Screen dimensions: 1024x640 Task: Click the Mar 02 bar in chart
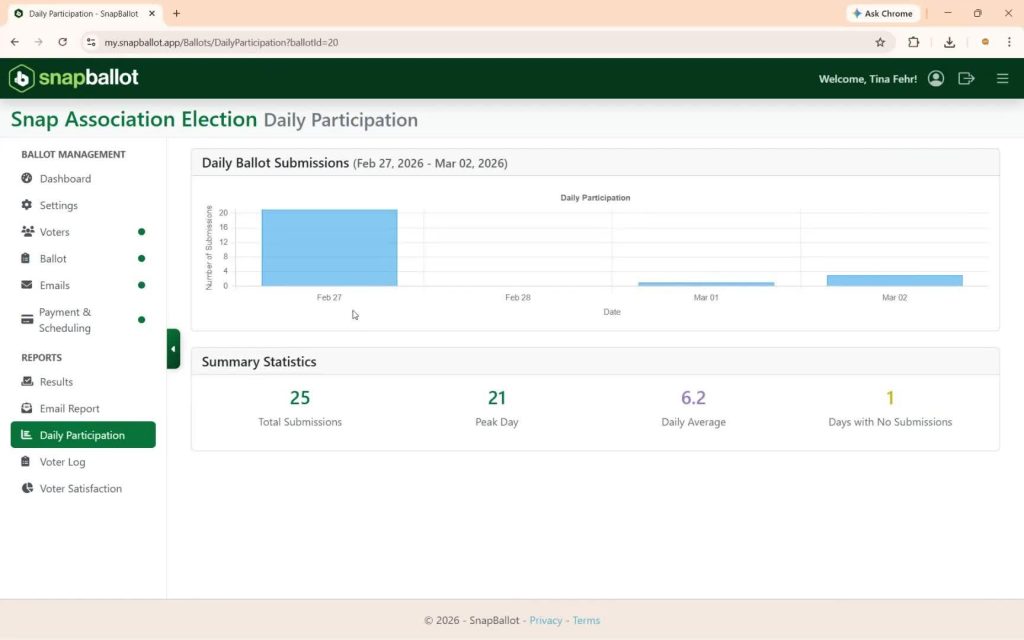tap(894, 280)
